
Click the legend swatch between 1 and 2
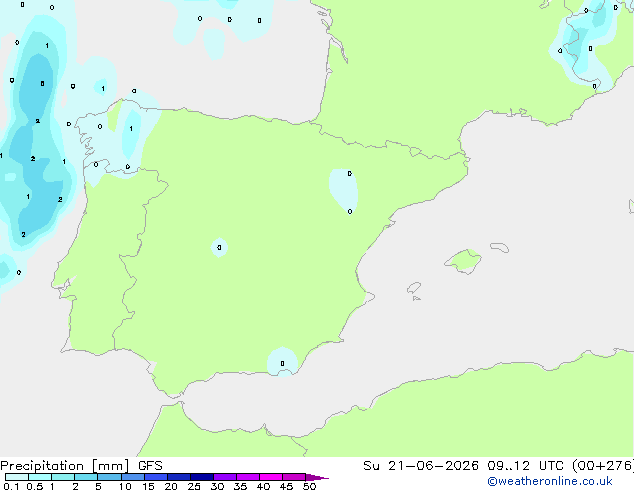tap(63, 477)
